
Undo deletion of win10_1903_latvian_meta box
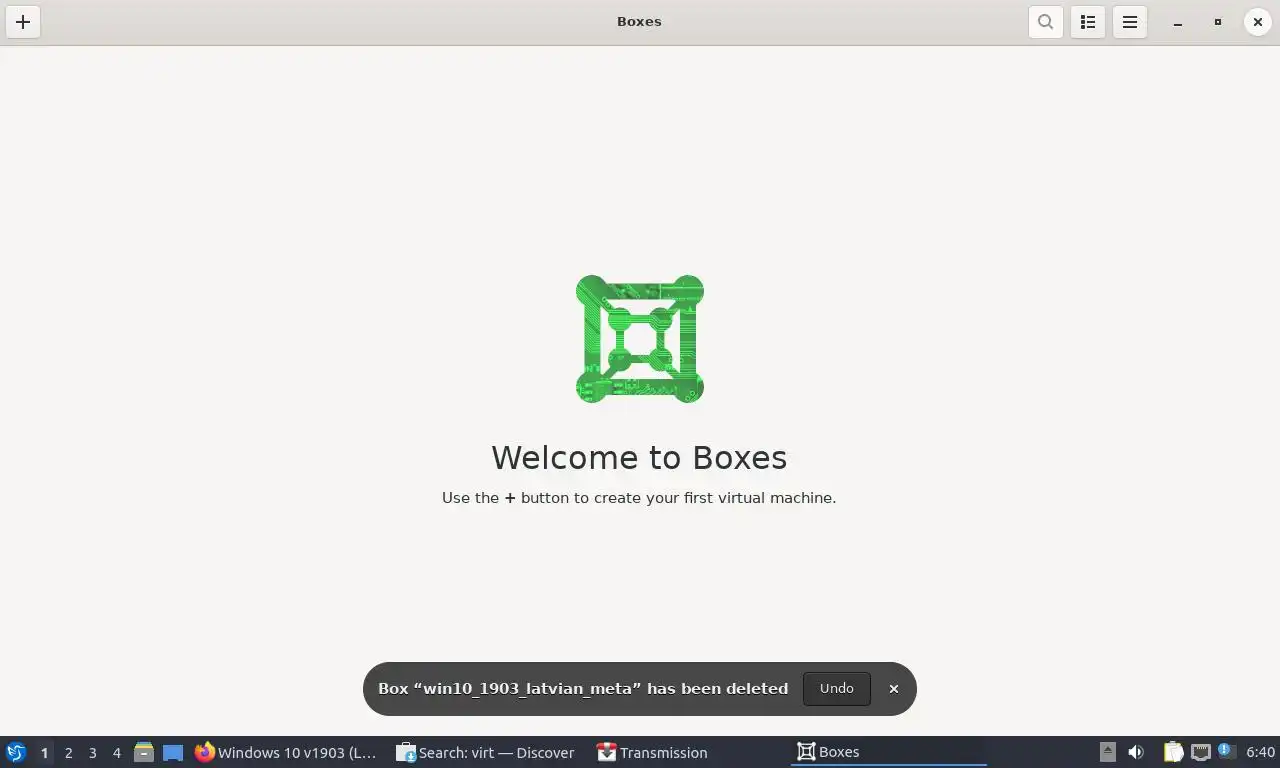tap(836, 688)
